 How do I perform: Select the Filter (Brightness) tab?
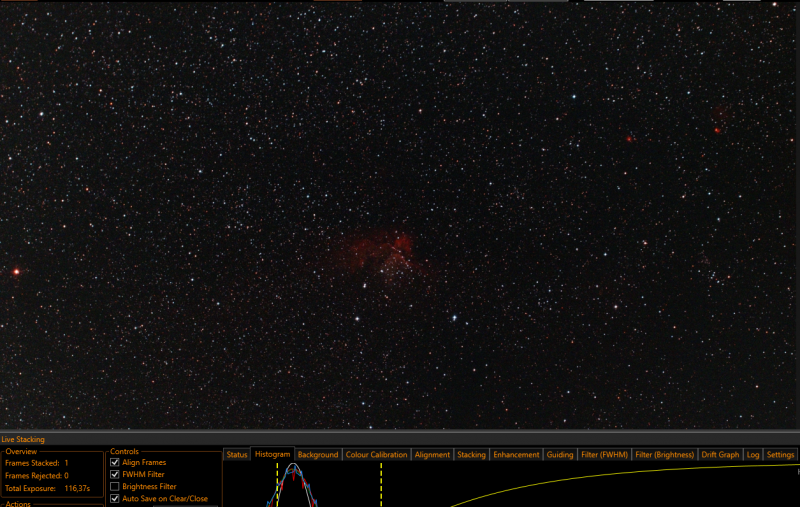[x=664, y=454]
